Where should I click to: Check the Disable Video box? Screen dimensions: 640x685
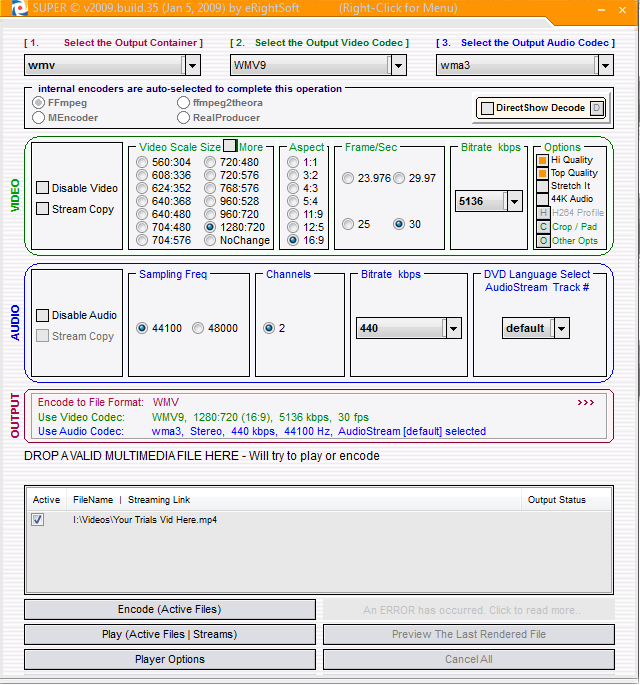pyautogui.click(x=42, y=188)
